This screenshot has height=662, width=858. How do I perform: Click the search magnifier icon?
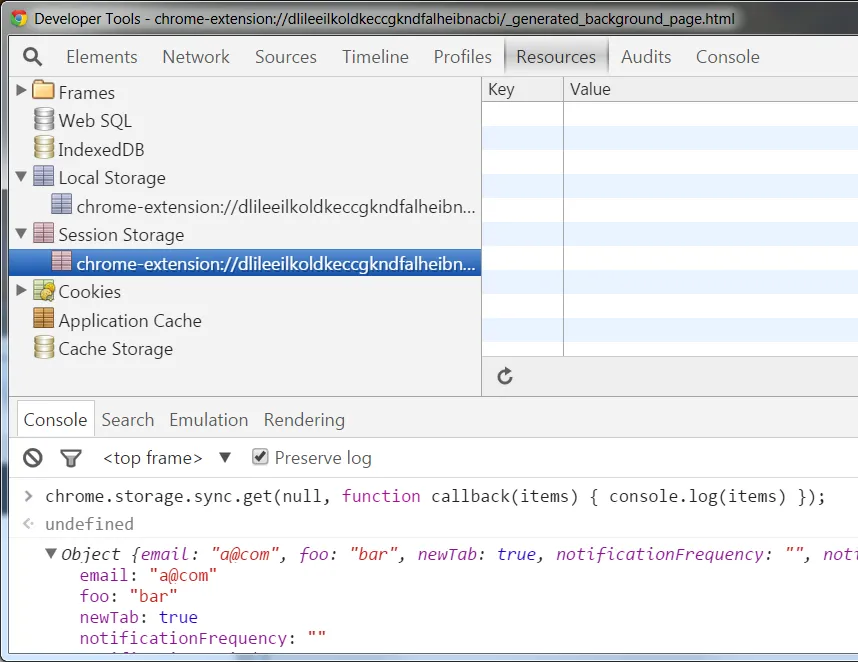[x=32, y=57]
